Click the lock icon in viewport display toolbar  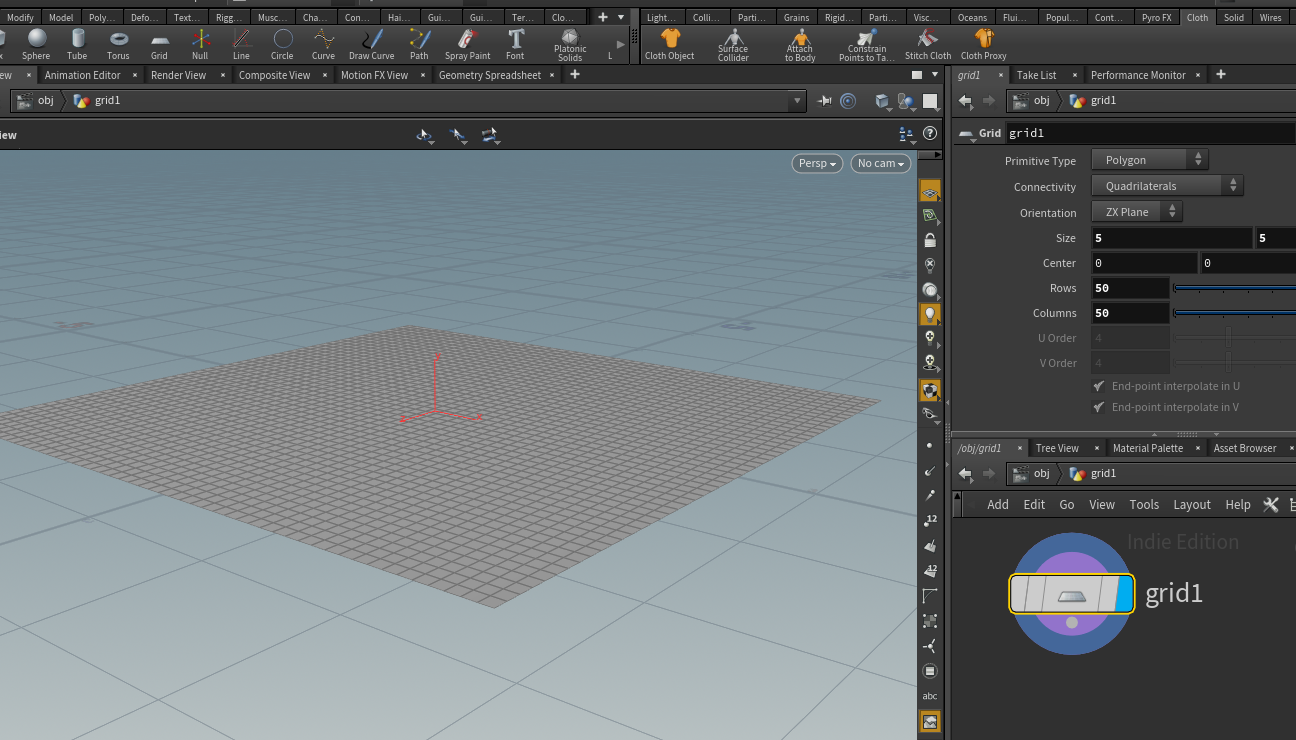click(930, 240)
